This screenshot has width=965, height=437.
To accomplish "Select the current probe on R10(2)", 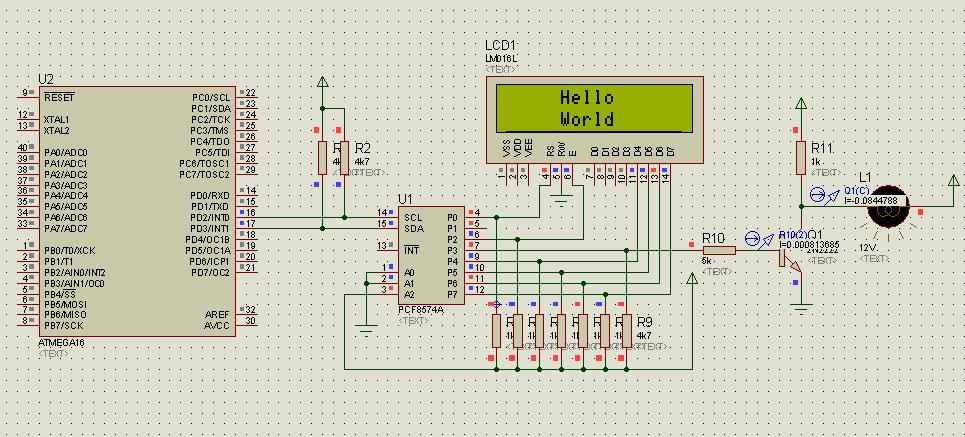I will [758, 239].
